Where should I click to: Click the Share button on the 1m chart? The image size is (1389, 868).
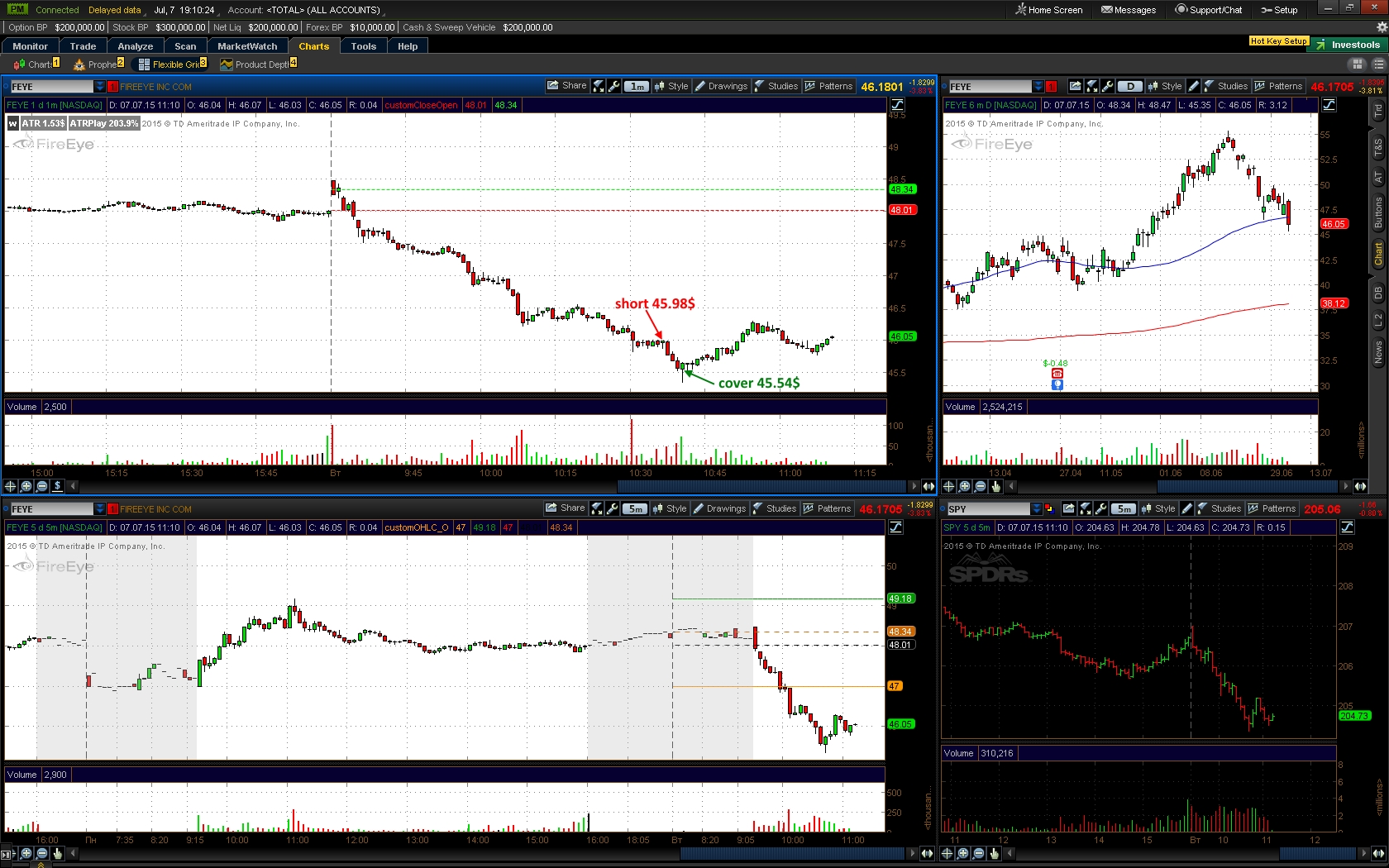tap(567, 86)
